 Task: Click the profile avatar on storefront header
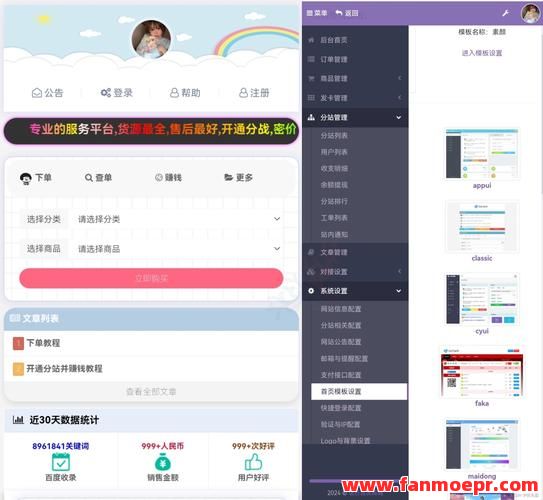151,39
